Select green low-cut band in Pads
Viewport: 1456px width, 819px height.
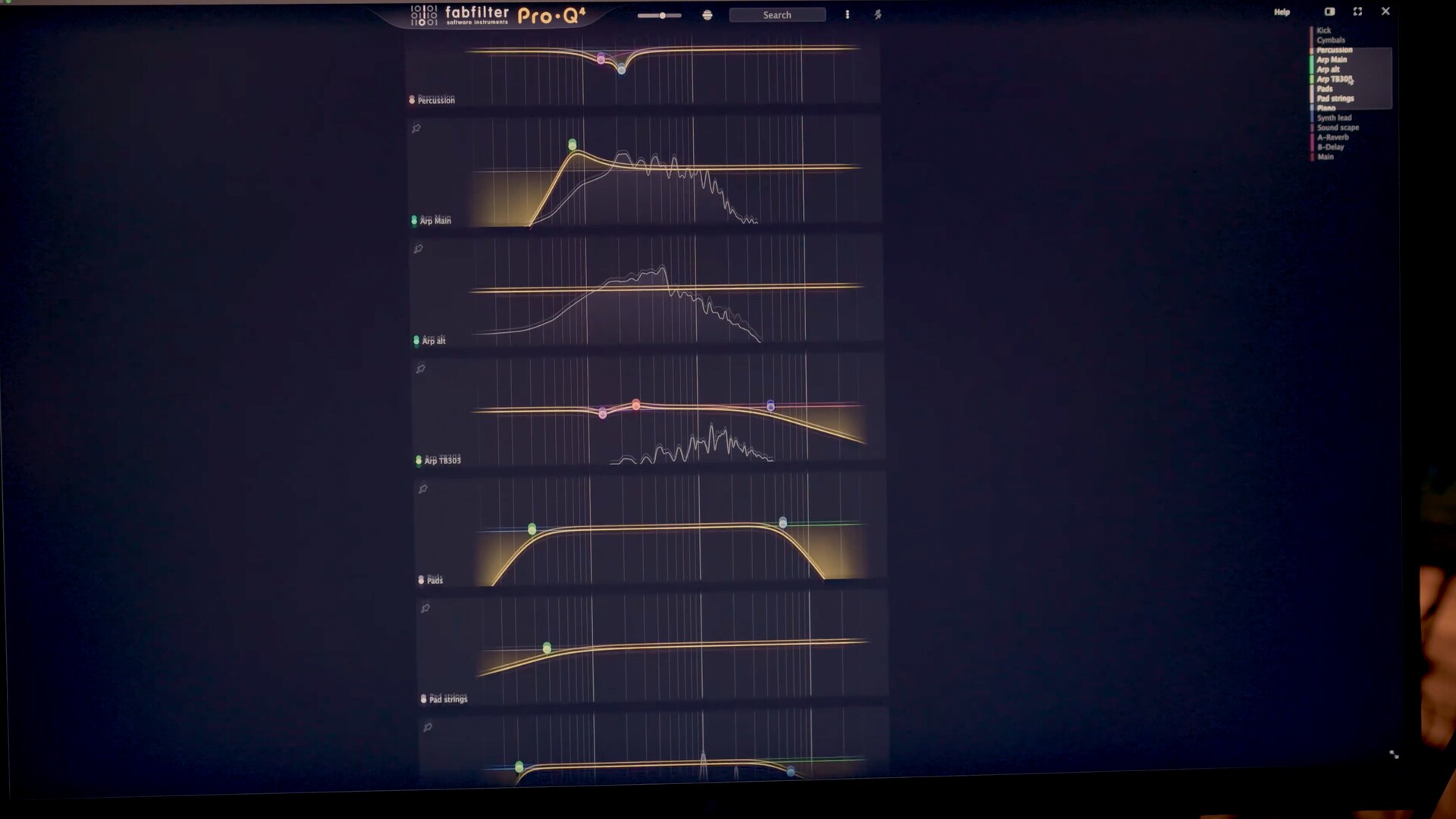[x=532, y=529]
